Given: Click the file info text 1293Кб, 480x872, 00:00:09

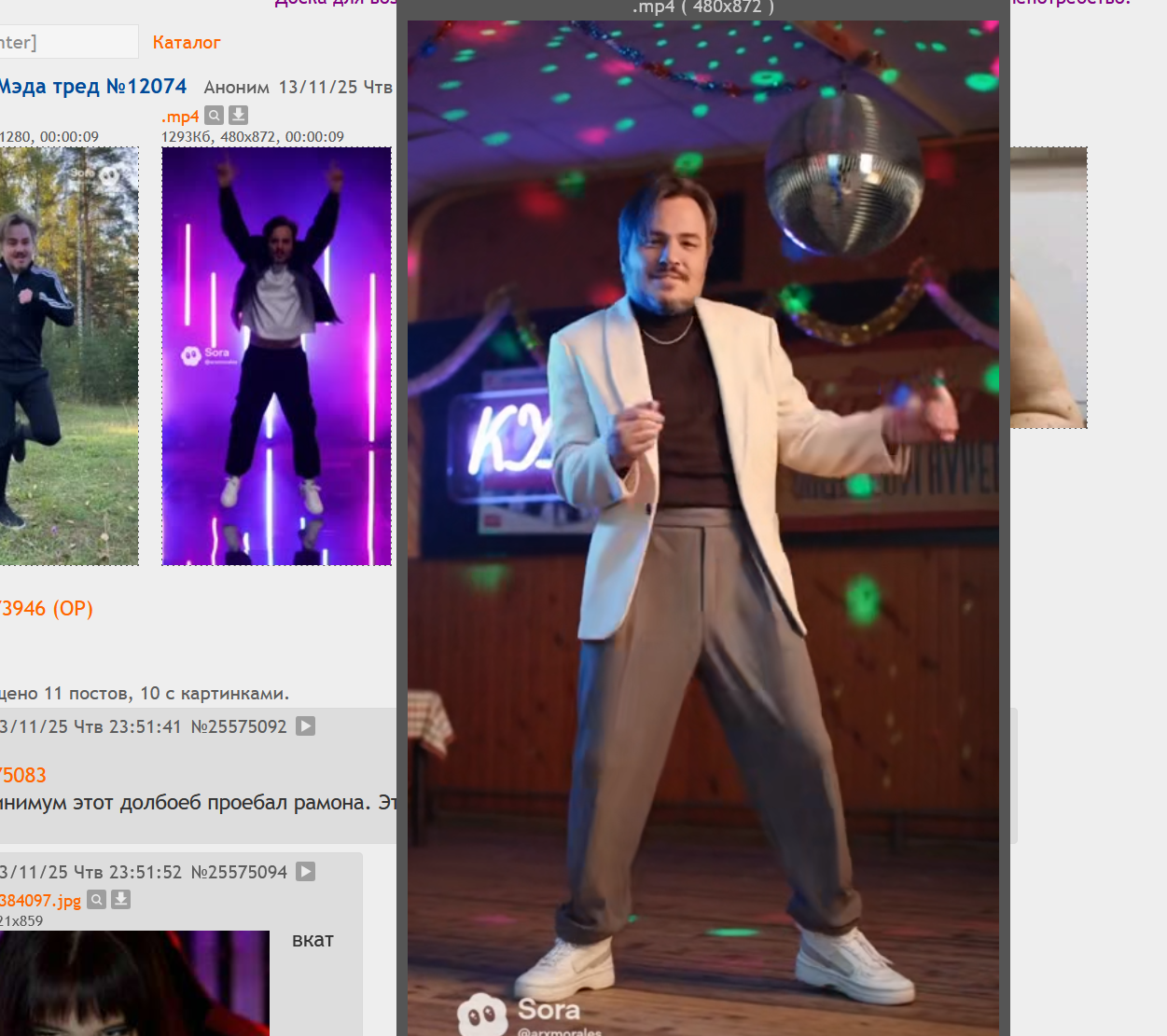Looking at the screenshot, I should [253, 137].
